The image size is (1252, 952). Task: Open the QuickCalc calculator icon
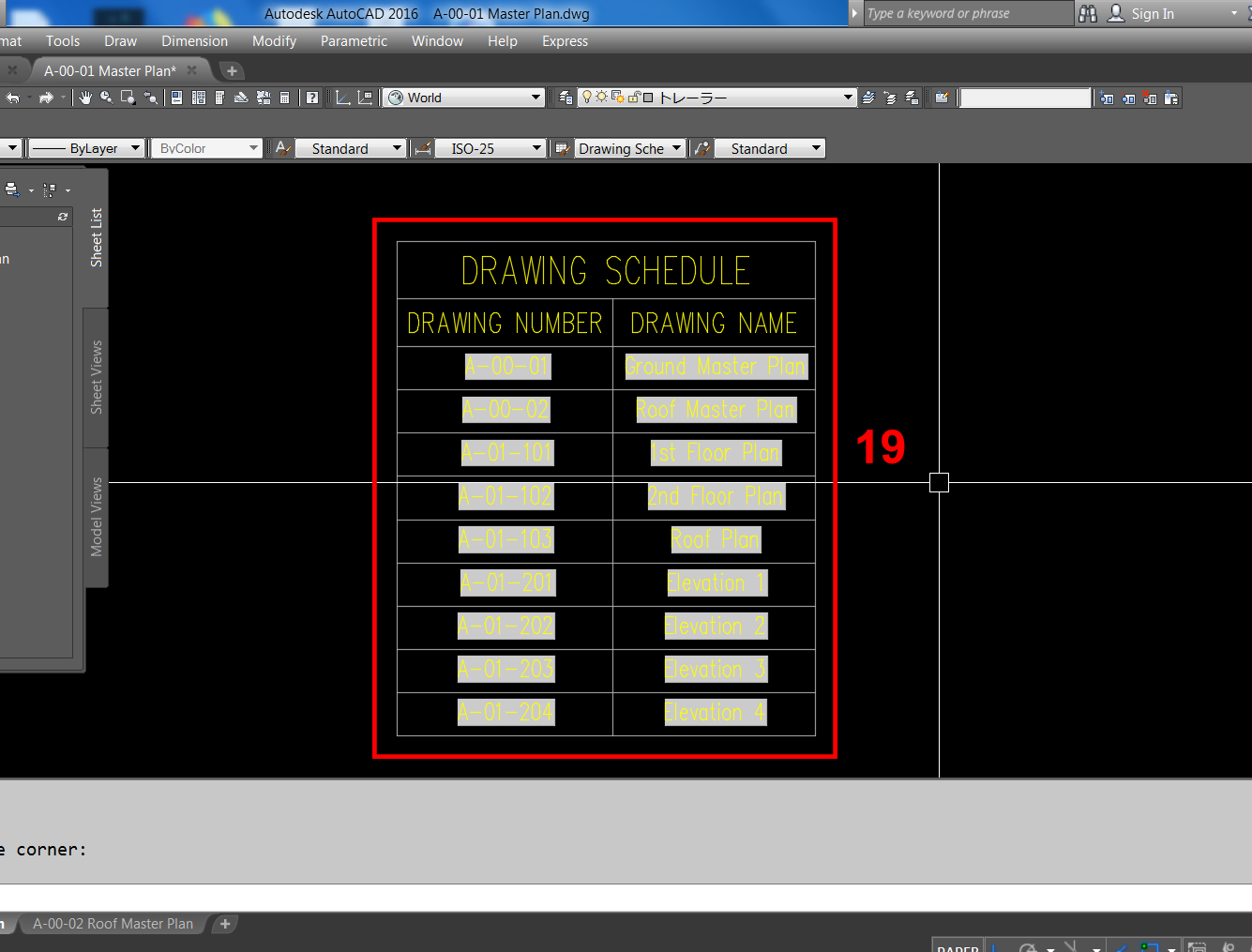pyautogui.click(x=284, y=98)
